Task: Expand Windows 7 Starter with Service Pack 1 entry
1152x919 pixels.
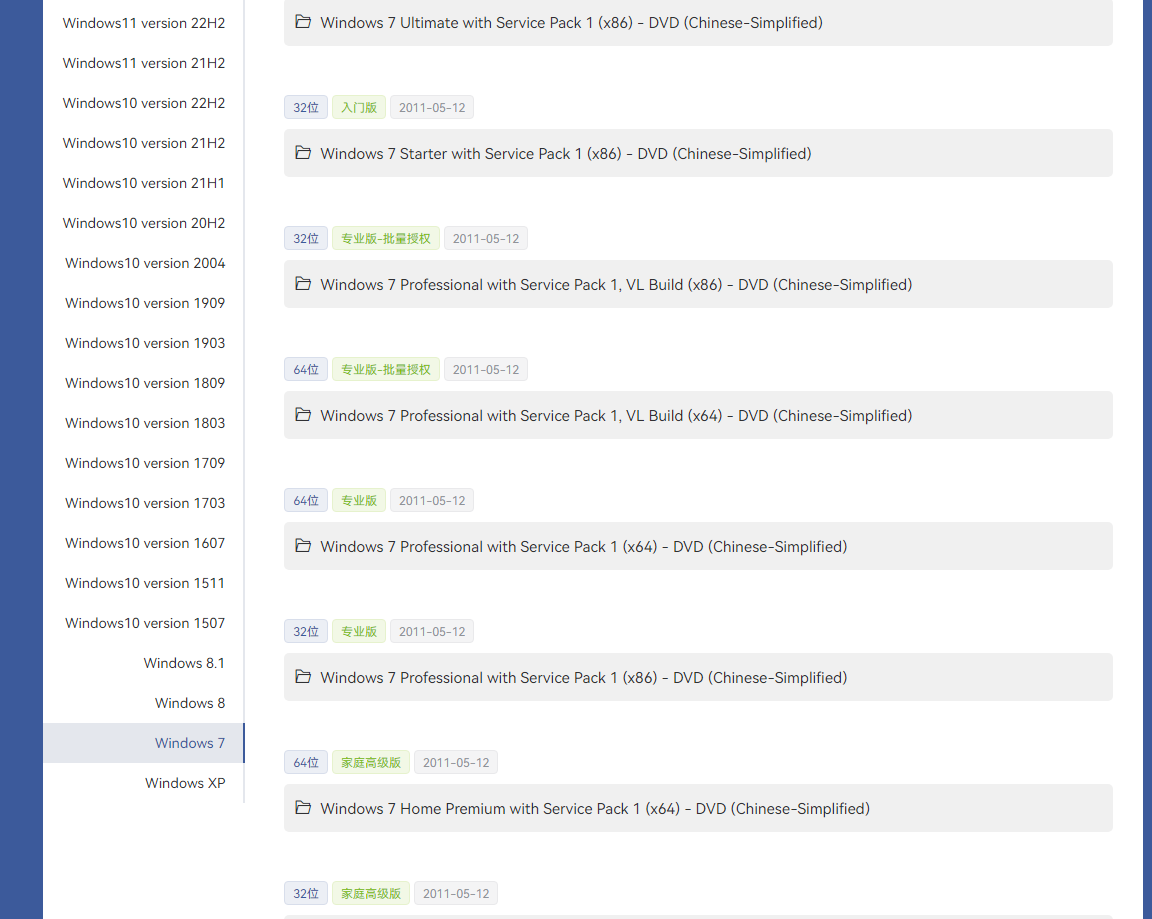Action: click(x=698, y=153)
